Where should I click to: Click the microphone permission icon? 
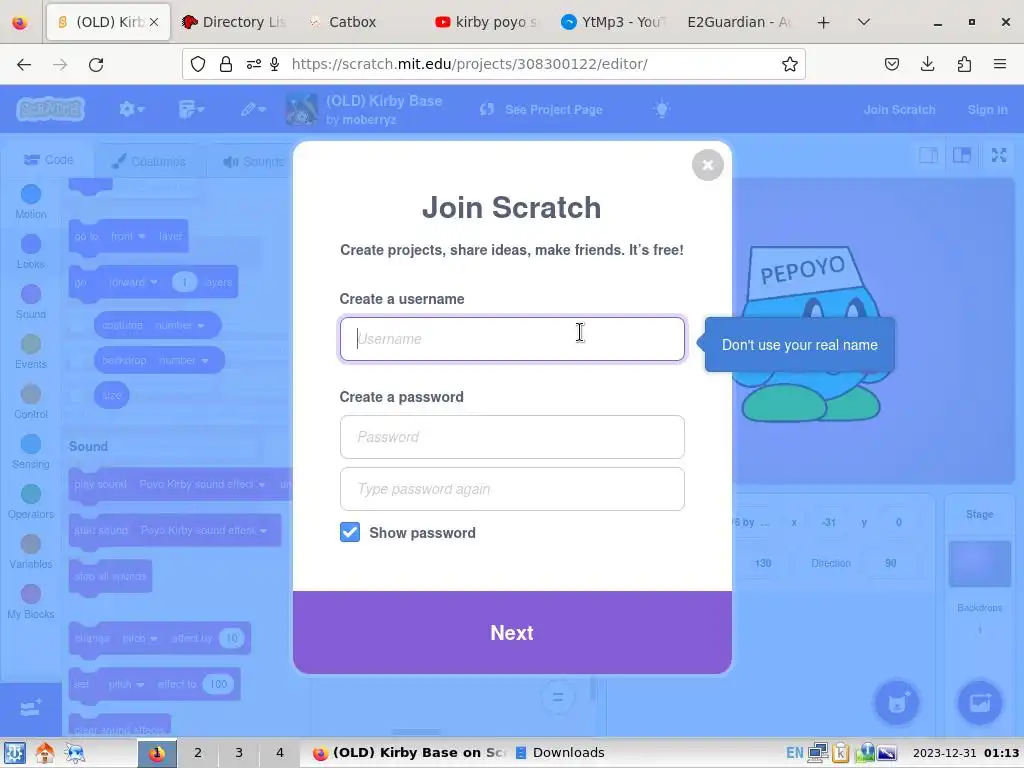tap(275, 64)
